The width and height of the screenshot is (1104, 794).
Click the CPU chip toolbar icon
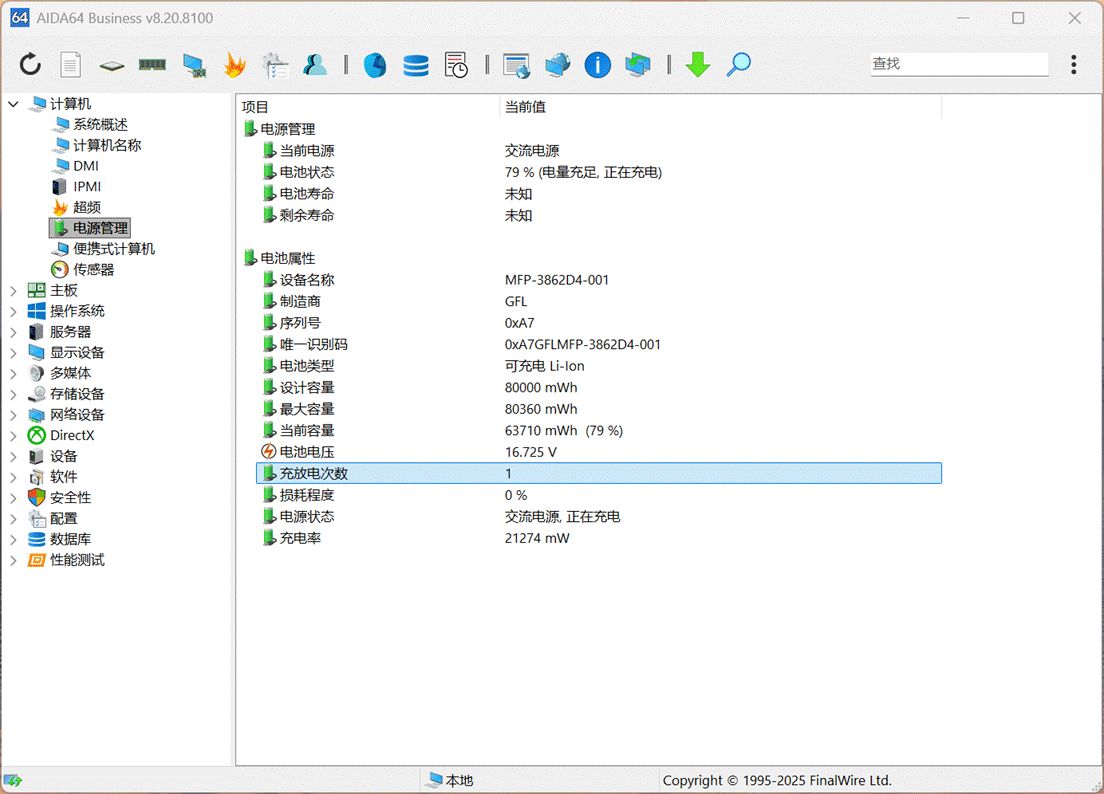[111, 65]
